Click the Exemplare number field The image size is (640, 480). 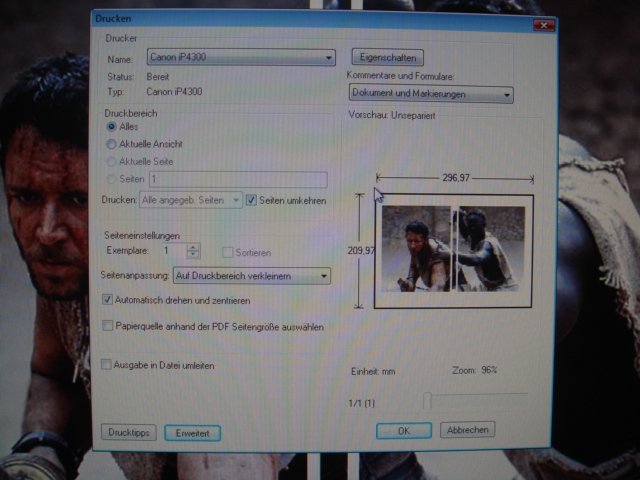click(x=171, y=251)
